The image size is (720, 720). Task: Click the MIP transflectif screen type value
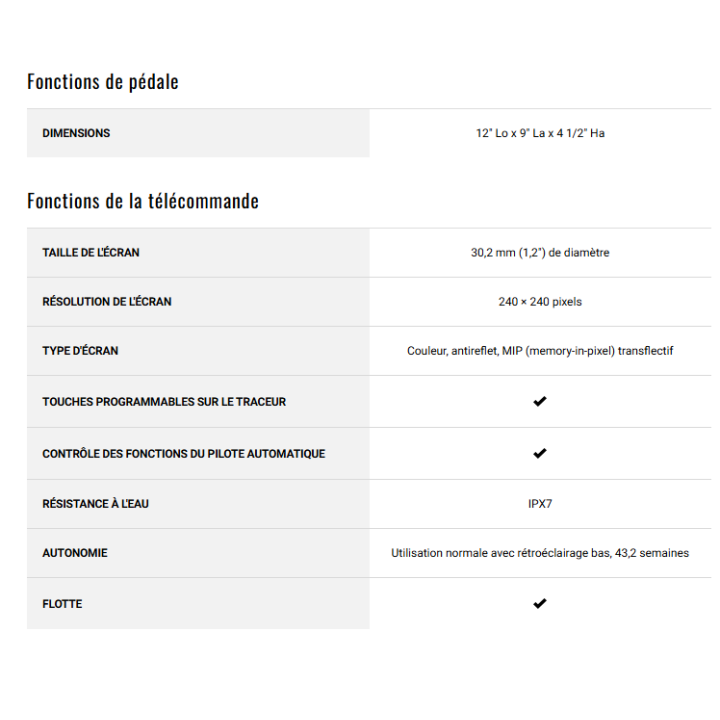click(x=540, y=351)
